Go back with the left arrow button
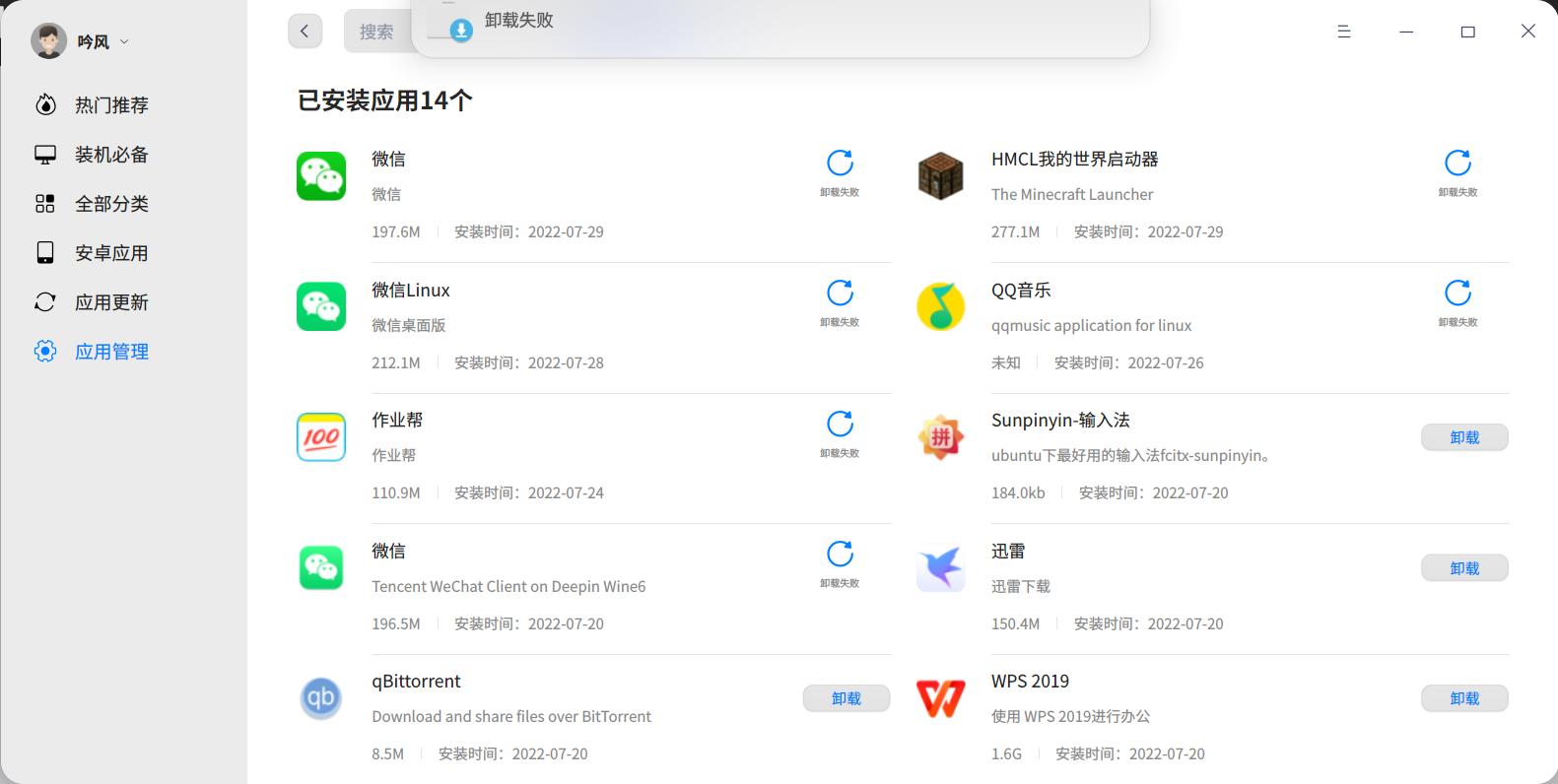 [305, 32]
